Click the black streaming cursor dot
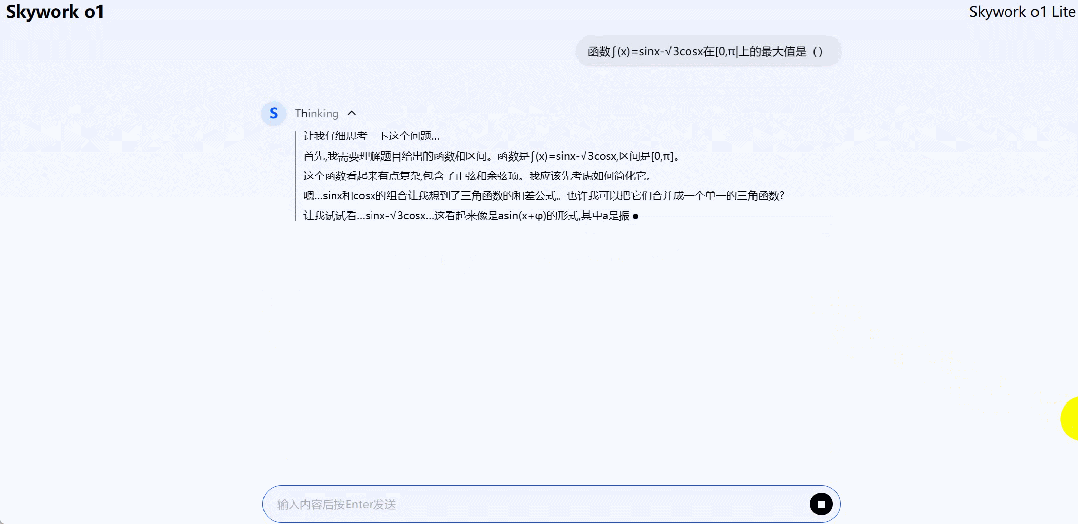 pyautogui.click(x=635, y=216)
